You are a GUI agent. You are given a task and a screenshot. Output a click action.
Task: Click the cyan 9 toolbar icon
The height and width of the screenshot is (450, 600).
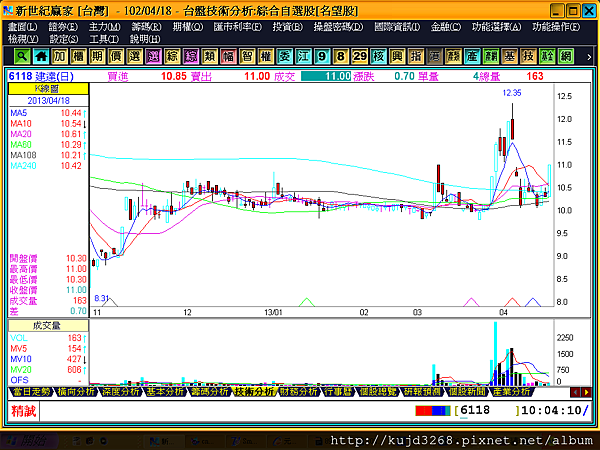322,57
